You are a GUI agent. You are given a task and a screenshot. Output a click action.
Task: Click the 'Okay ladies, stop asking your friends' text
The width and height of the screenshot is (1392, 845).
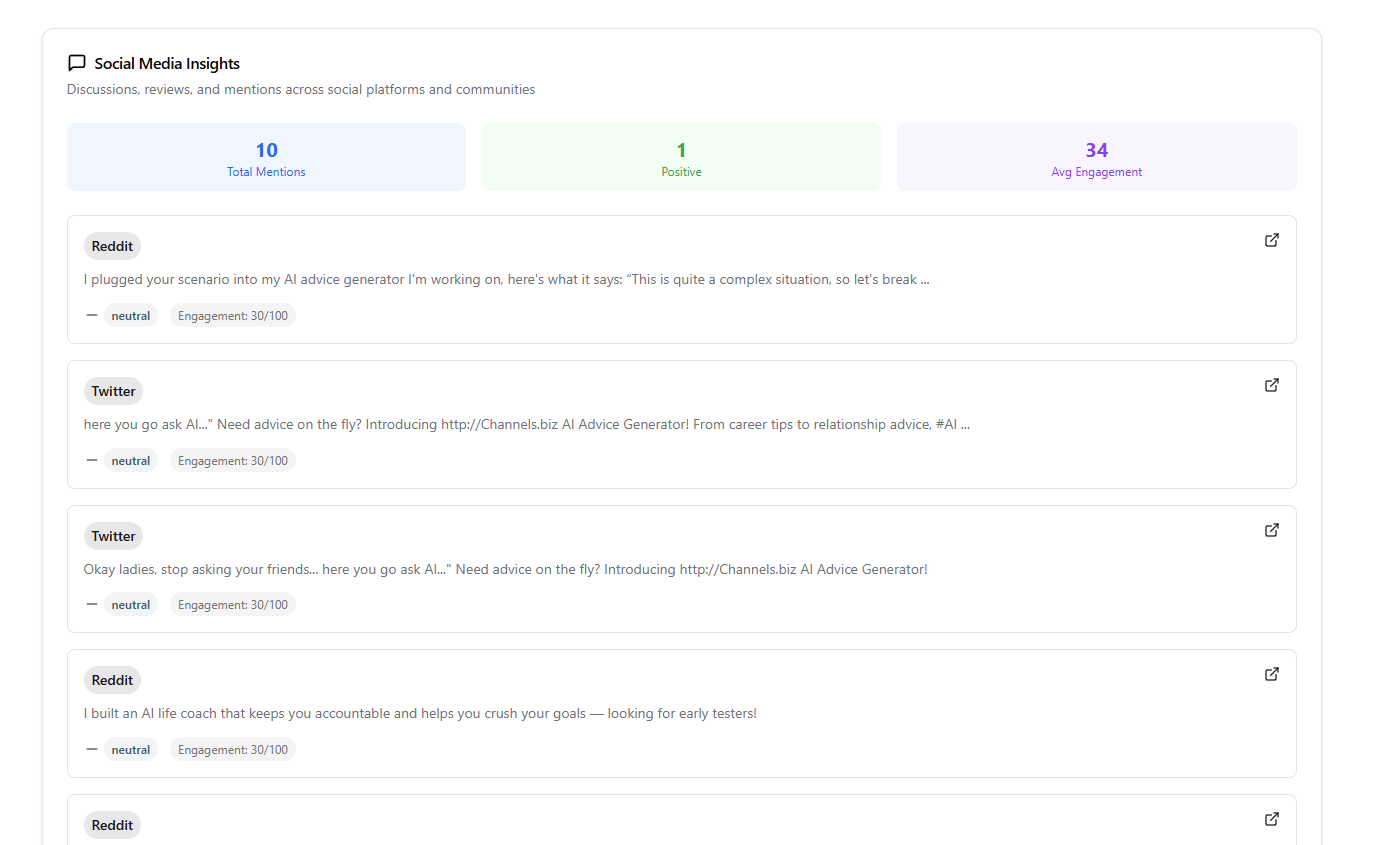506,569
